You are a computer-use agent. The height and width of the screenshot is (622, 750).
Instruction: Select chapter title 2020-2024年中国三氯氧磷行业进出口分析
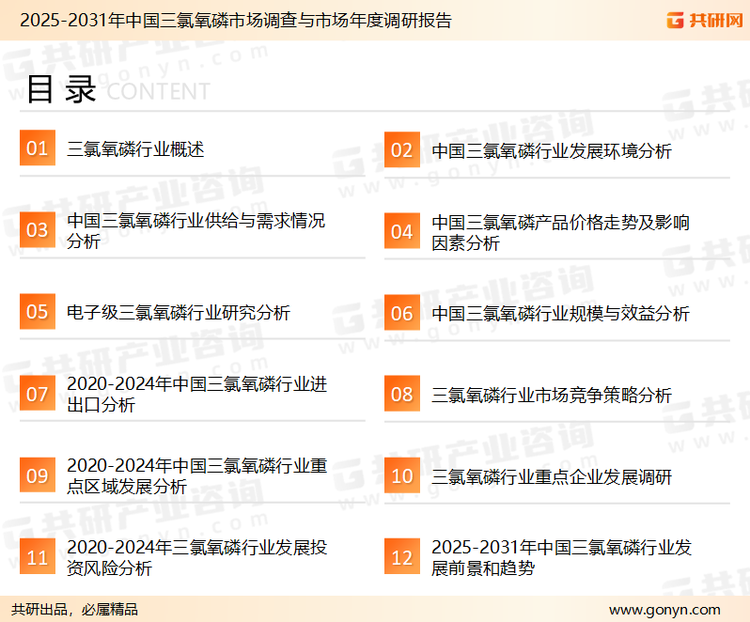(197, 394)
